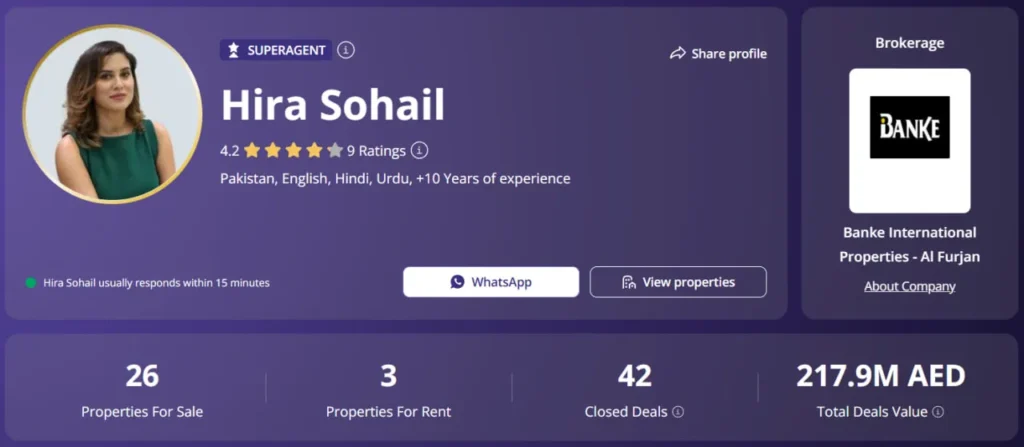Click the info icon beside Closed Deals
Screen dimensions: 1024x447
coord(678,412)
